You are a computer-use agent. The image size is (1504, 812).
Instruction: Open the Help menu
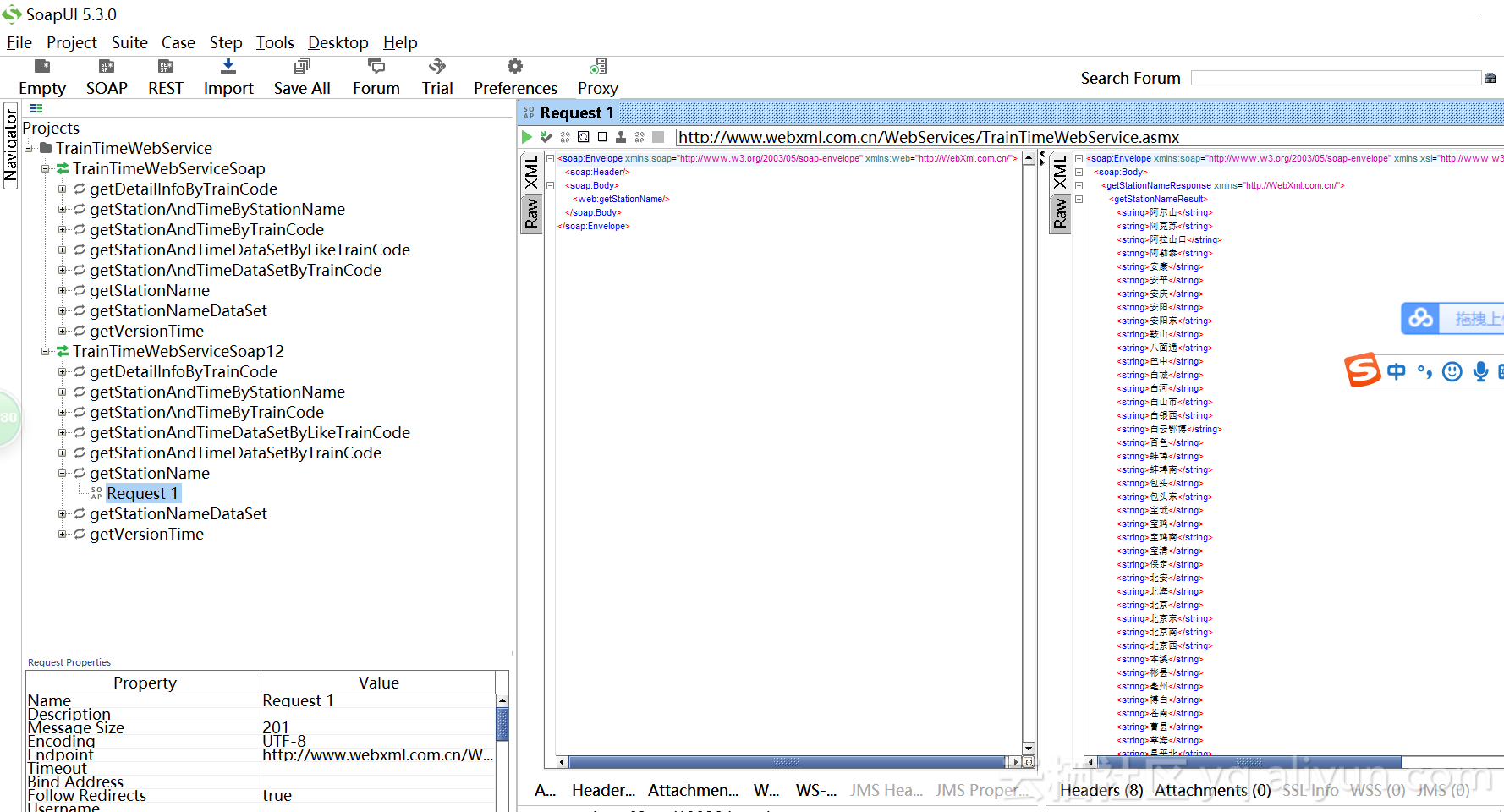point(400,42)
